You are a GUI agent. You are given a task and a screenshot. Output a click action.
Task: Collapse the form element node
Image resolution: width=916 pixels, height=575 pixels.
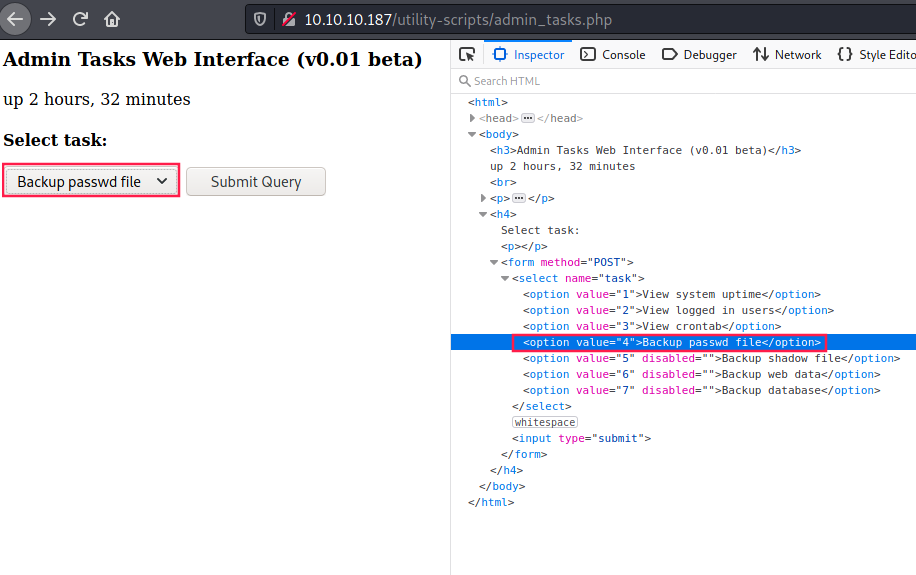pyautogui.click(x=495, y=262)
